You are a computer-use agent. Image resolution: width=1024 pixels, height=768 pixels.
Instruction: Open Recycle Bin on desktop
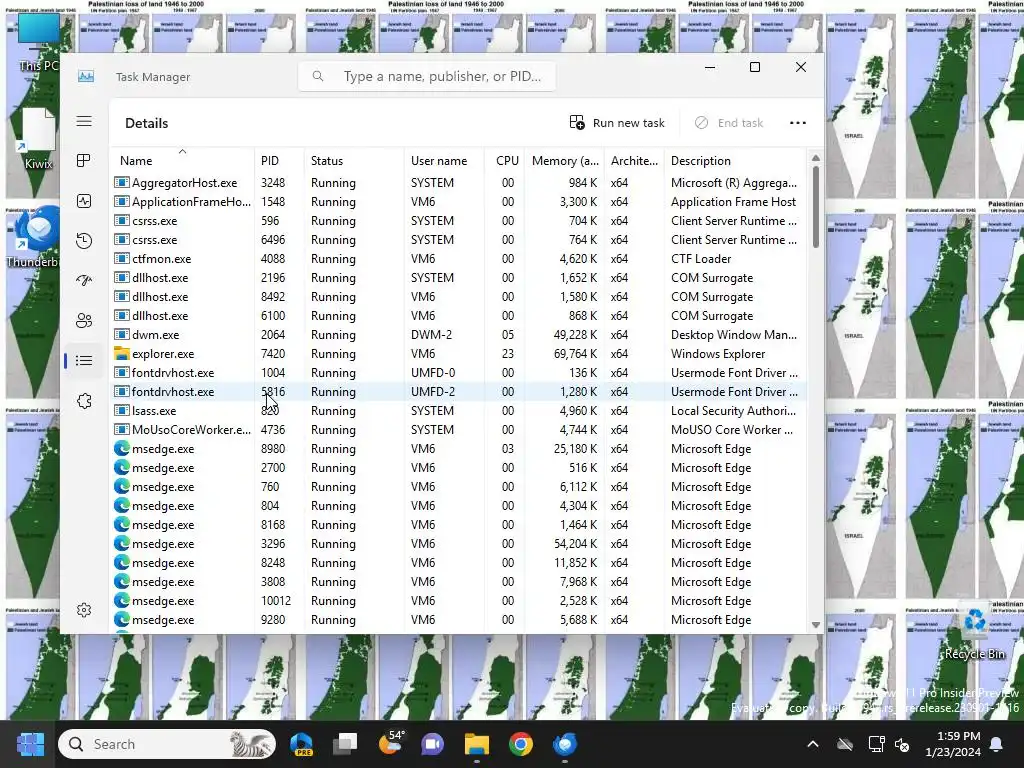coord(974,630)
